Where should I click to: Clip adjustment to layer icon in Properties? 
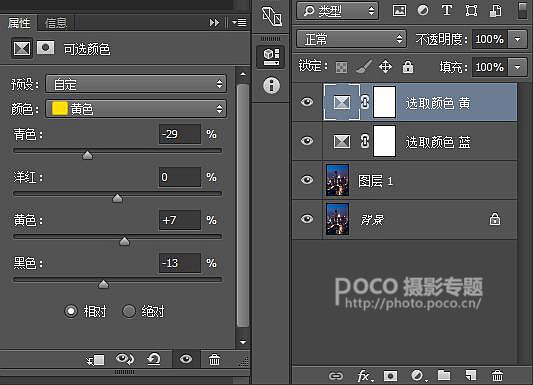[x=96, y=360]
